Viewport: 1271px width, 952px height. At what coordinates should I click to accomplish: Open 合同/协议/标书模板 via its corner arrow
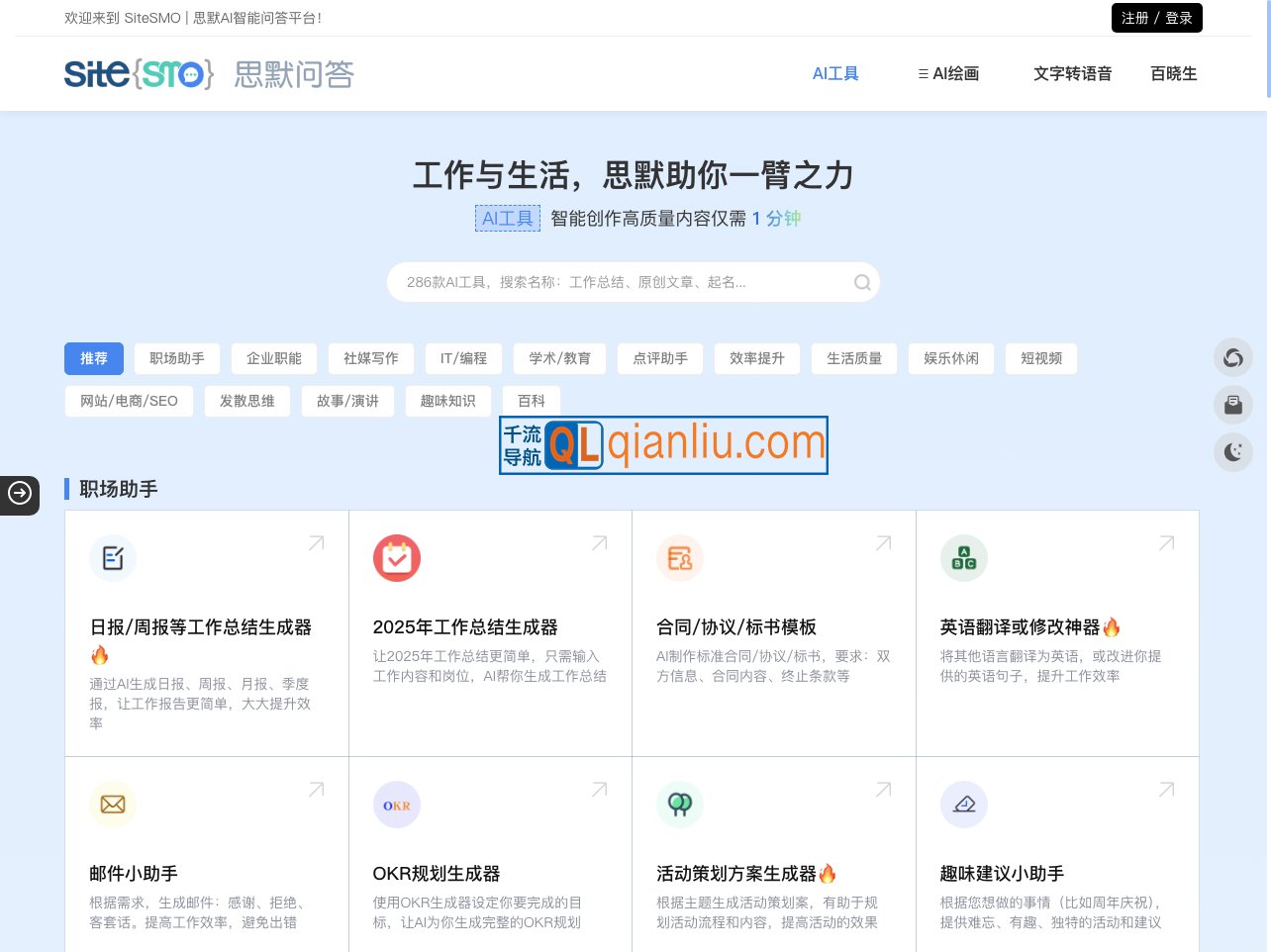coord(883,542)
